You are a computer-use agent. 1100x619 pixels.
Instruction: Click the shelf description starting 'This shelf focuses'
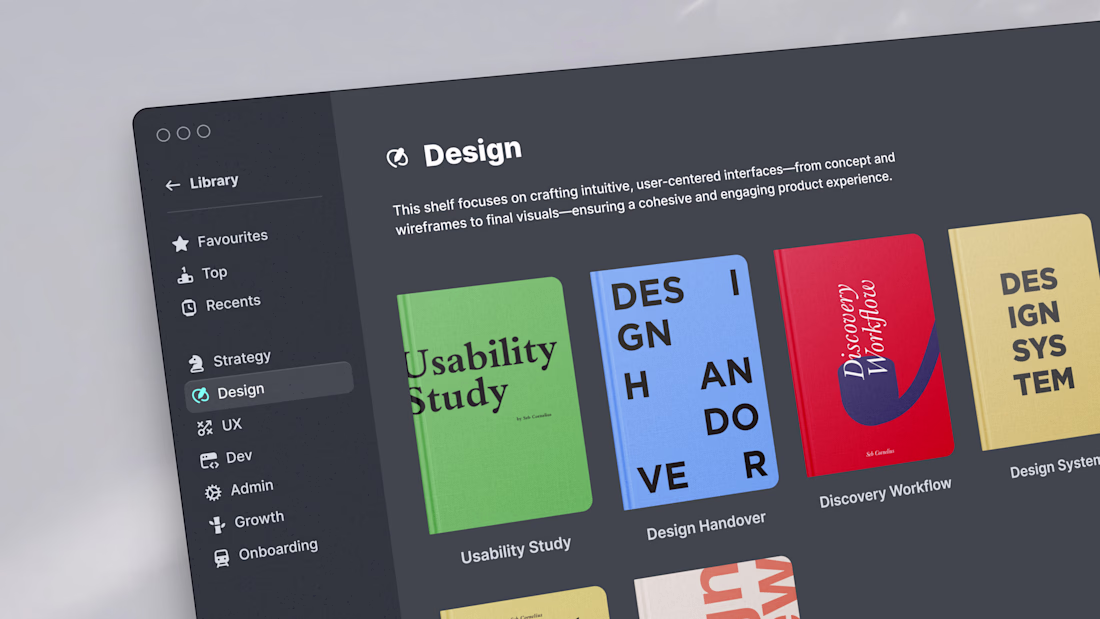643,194
